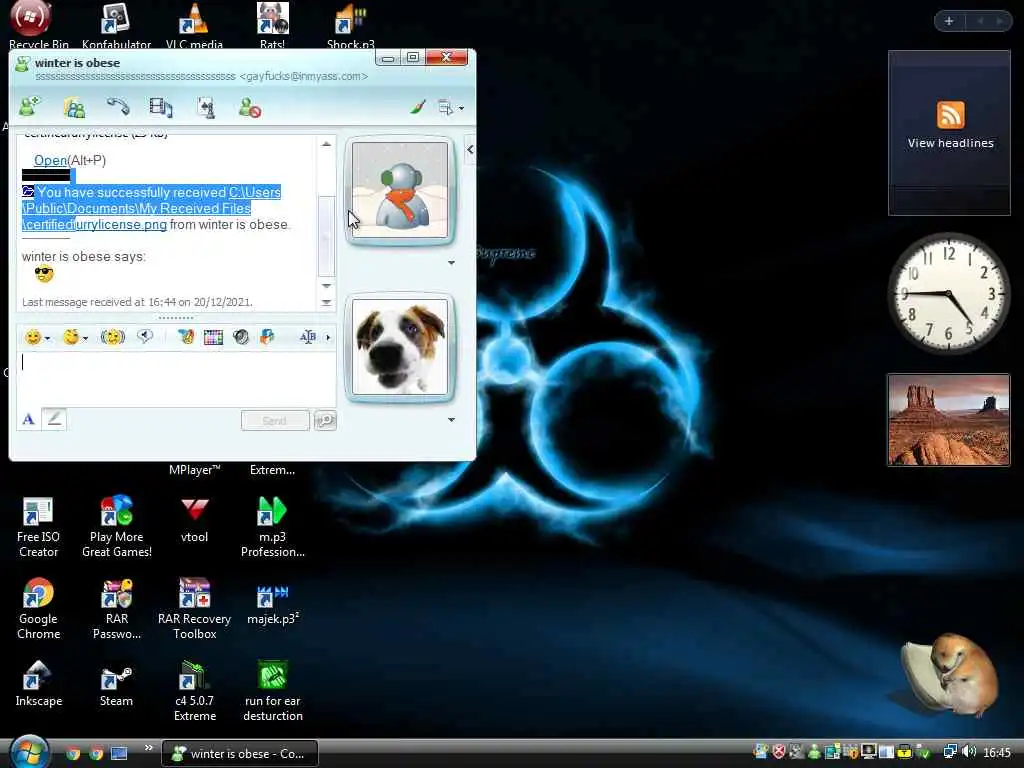Click the Show desktop quick launch icon
Image resolution: width=1024 pixels, height=768 pixels.
click(x=119, y=754)
